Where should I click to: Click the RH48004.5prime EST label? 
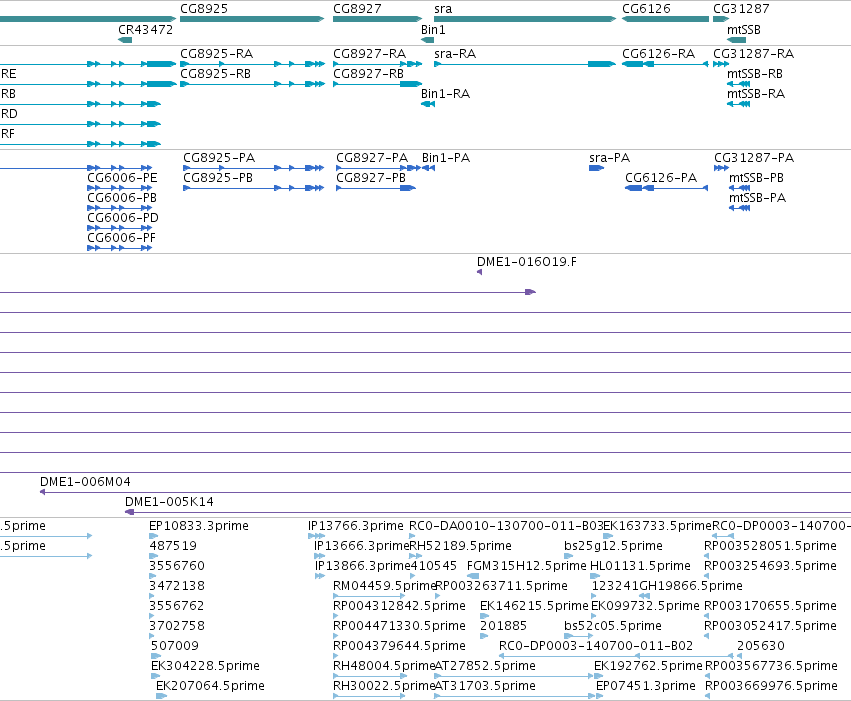[x=384, y=666]
